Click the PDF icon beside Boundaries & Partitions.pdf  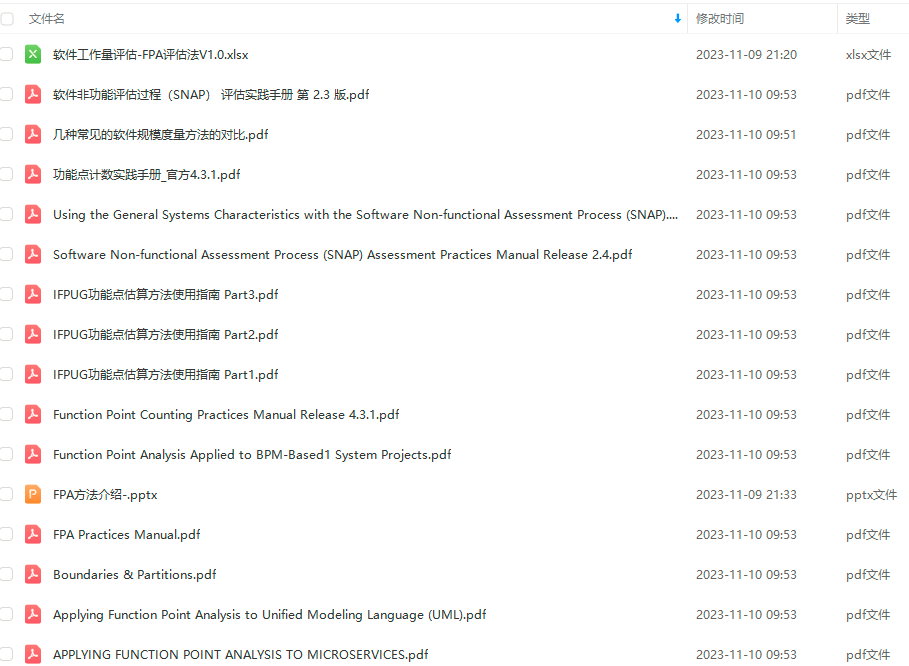tap(33, 574)
